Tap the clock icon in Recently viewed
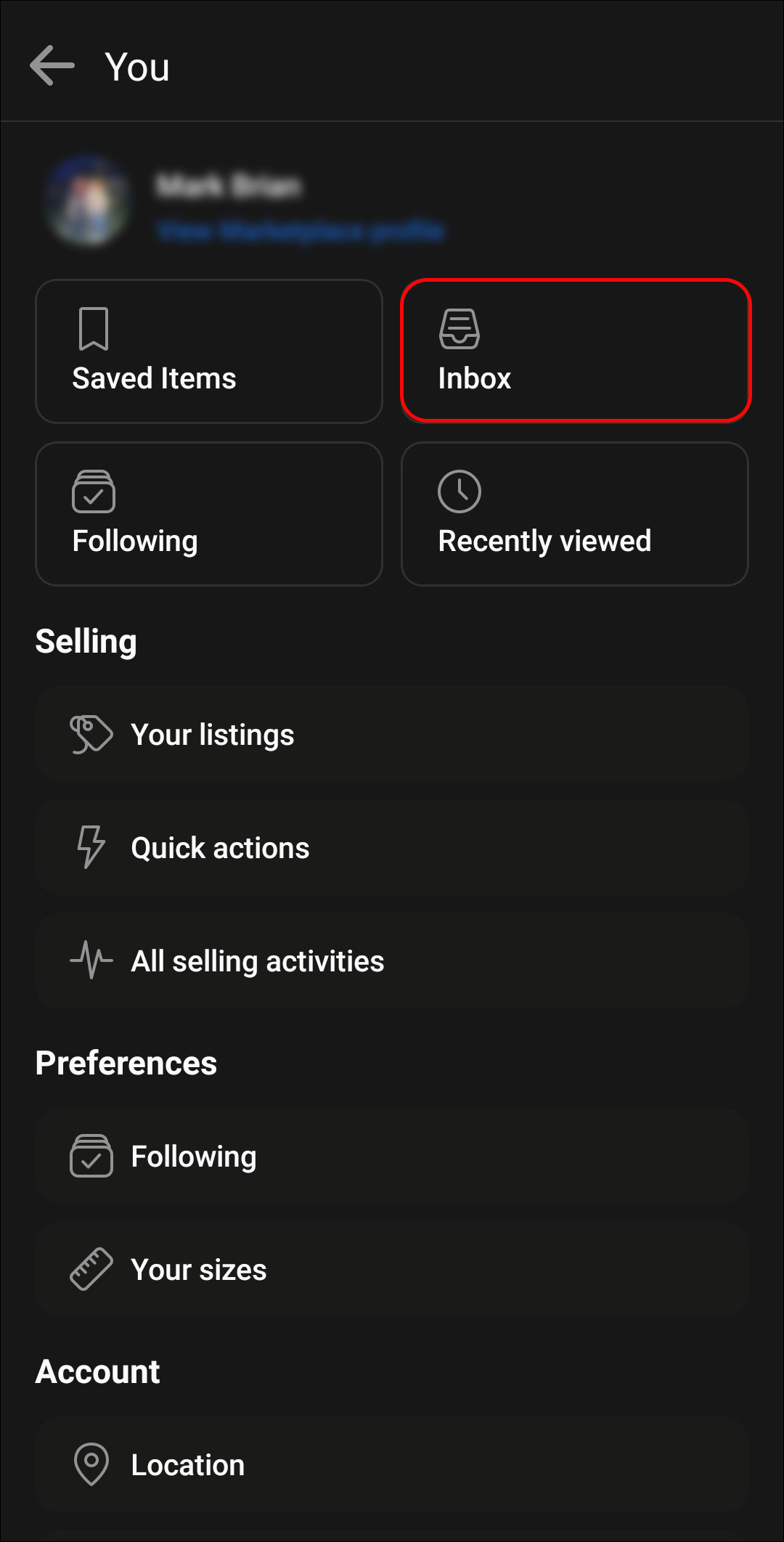 click(460, 491)
